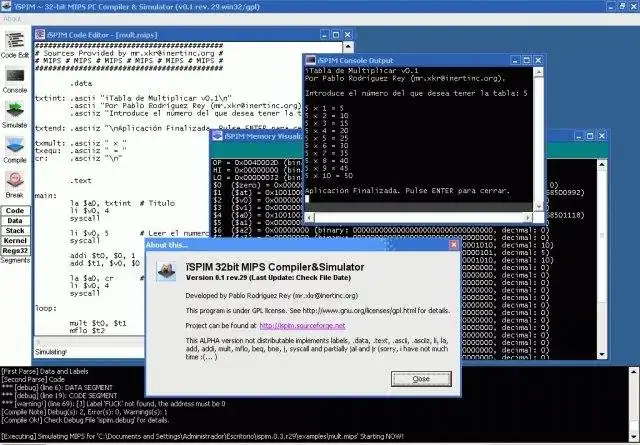Minimize the Code Editor window
This screenshot has height=445, width=640.
click(x=324, y=35)
